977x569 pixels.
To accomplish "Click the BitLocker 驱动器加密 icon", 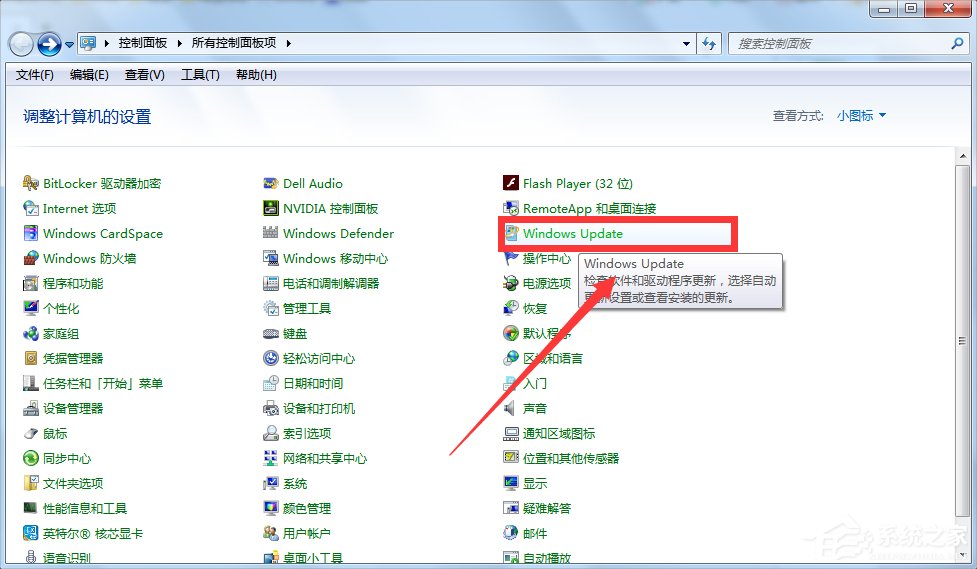I will click(x=31, y=184).
